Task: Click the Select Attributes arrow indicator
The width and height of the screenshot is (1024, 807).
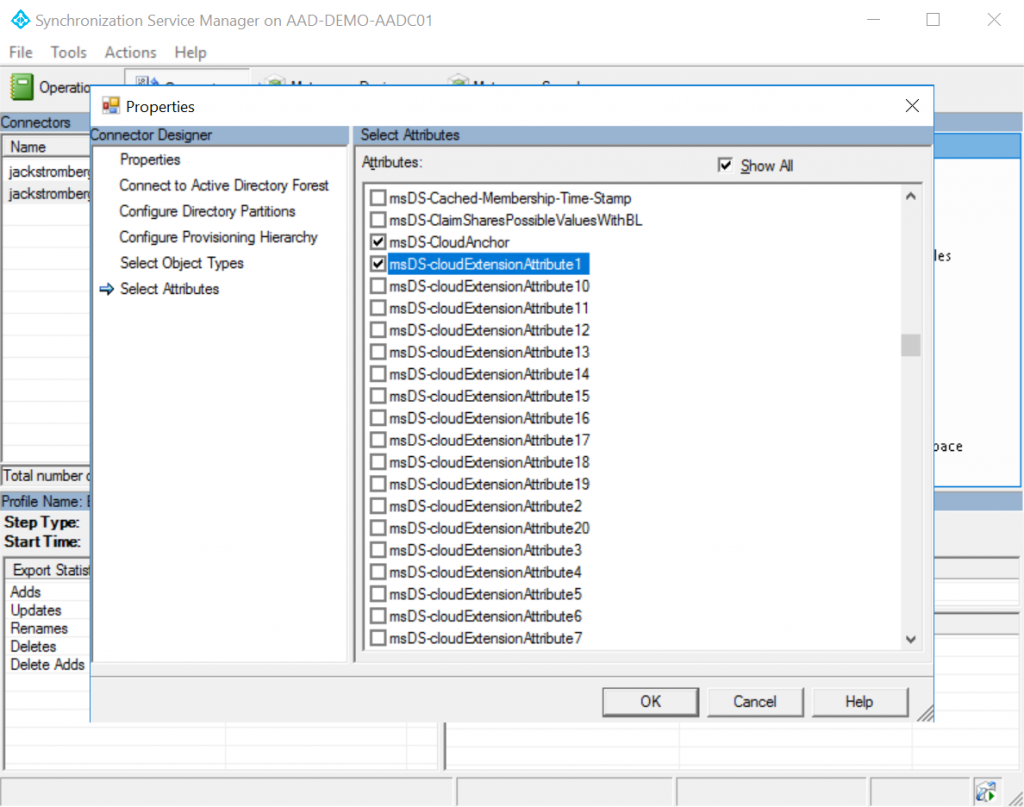Action: (106, 289)
